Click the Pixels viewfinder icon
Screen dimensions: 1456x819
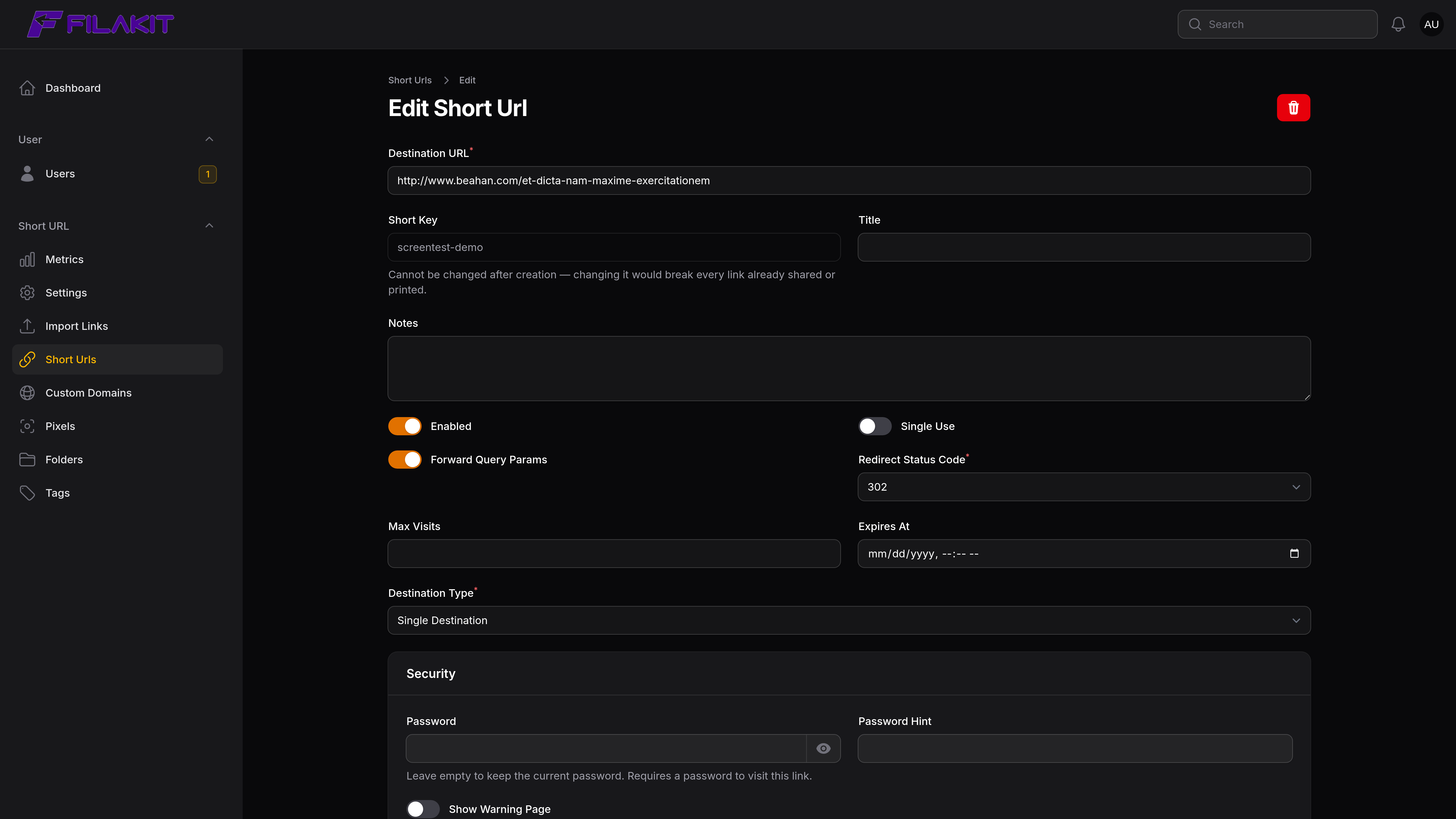tap(27, 426)
